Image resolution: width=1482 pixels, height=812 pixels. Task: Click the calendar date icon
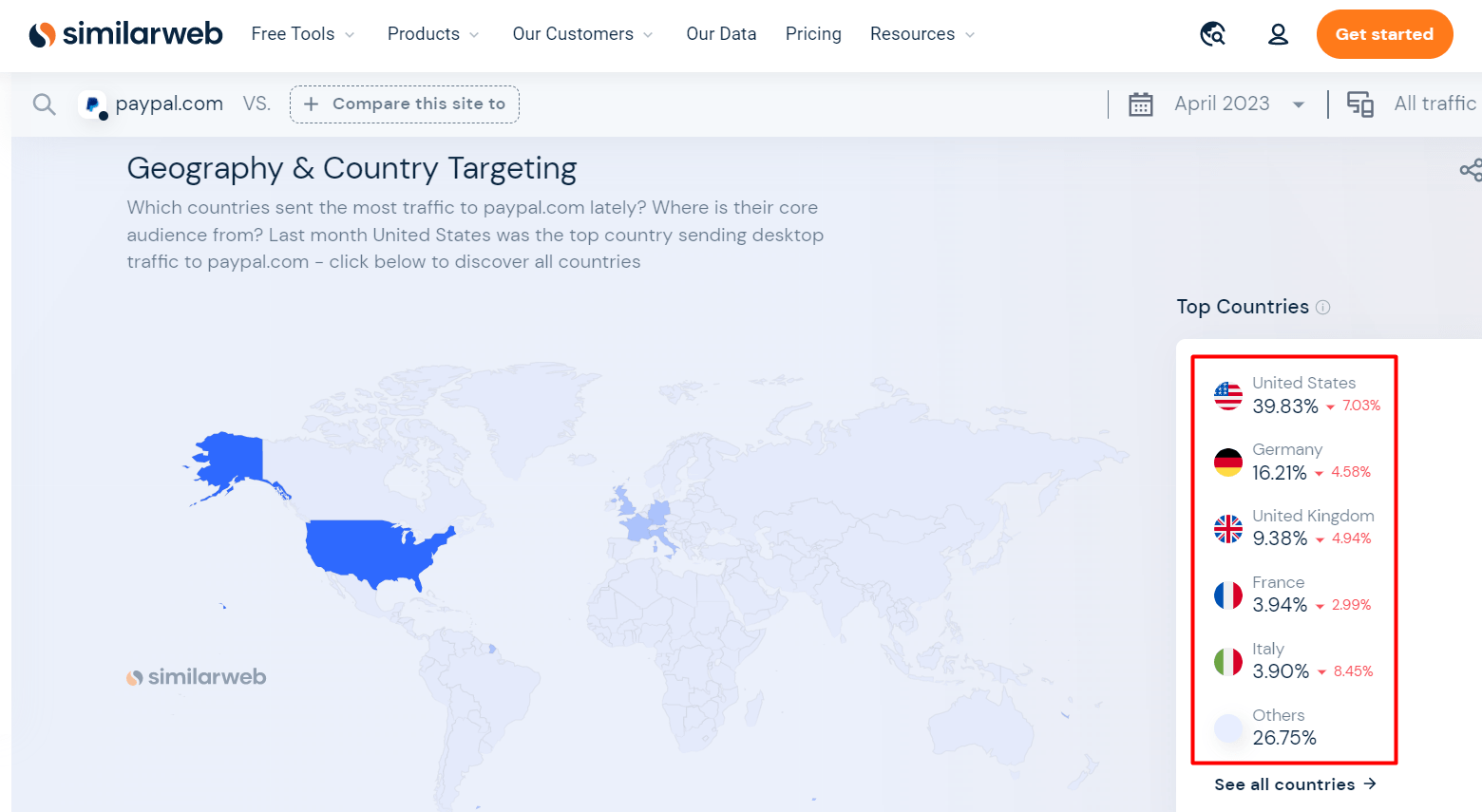(1140, 104)
